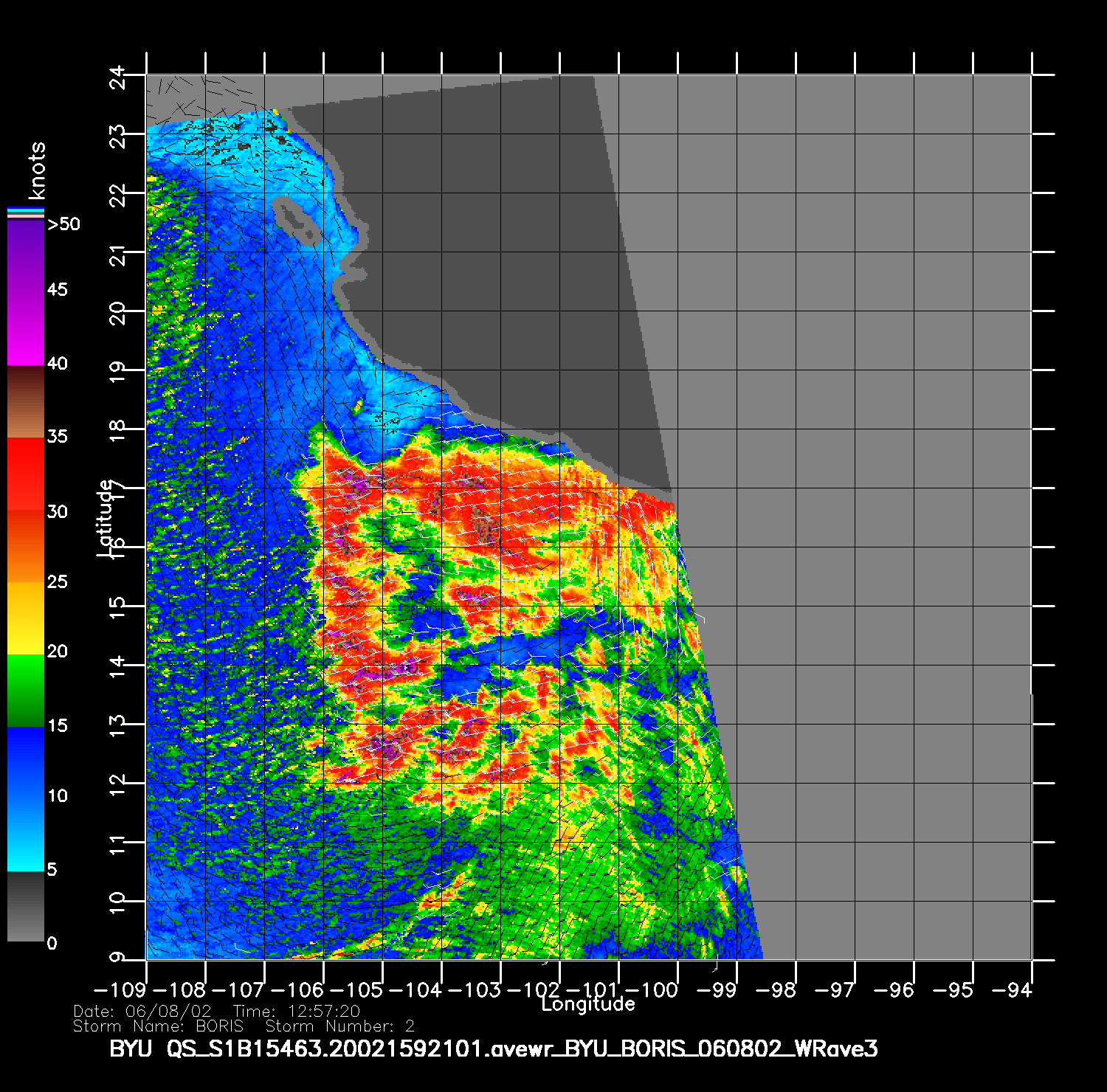Image resolution: width=1107 pixels, height=1092 pixels.
Task: Click the '>50' label on the color scale
Action: pyautogui.click(x=63, y=224)
